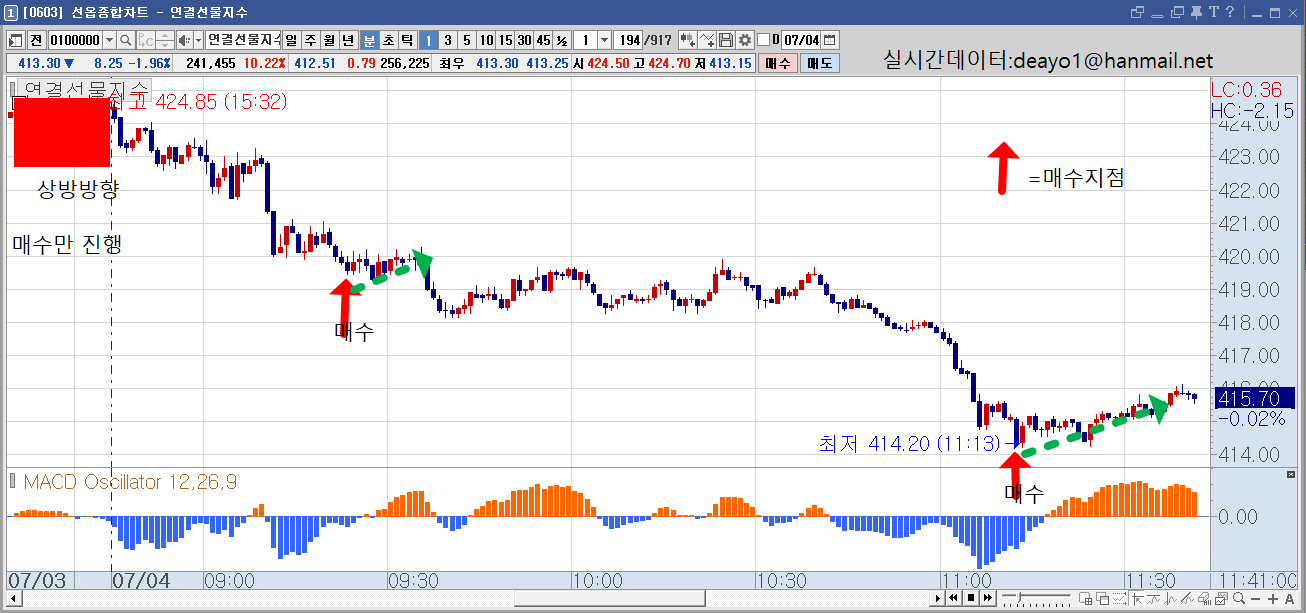Select the 30 minute interval button
1306x613 pixels.
(523, 40)
